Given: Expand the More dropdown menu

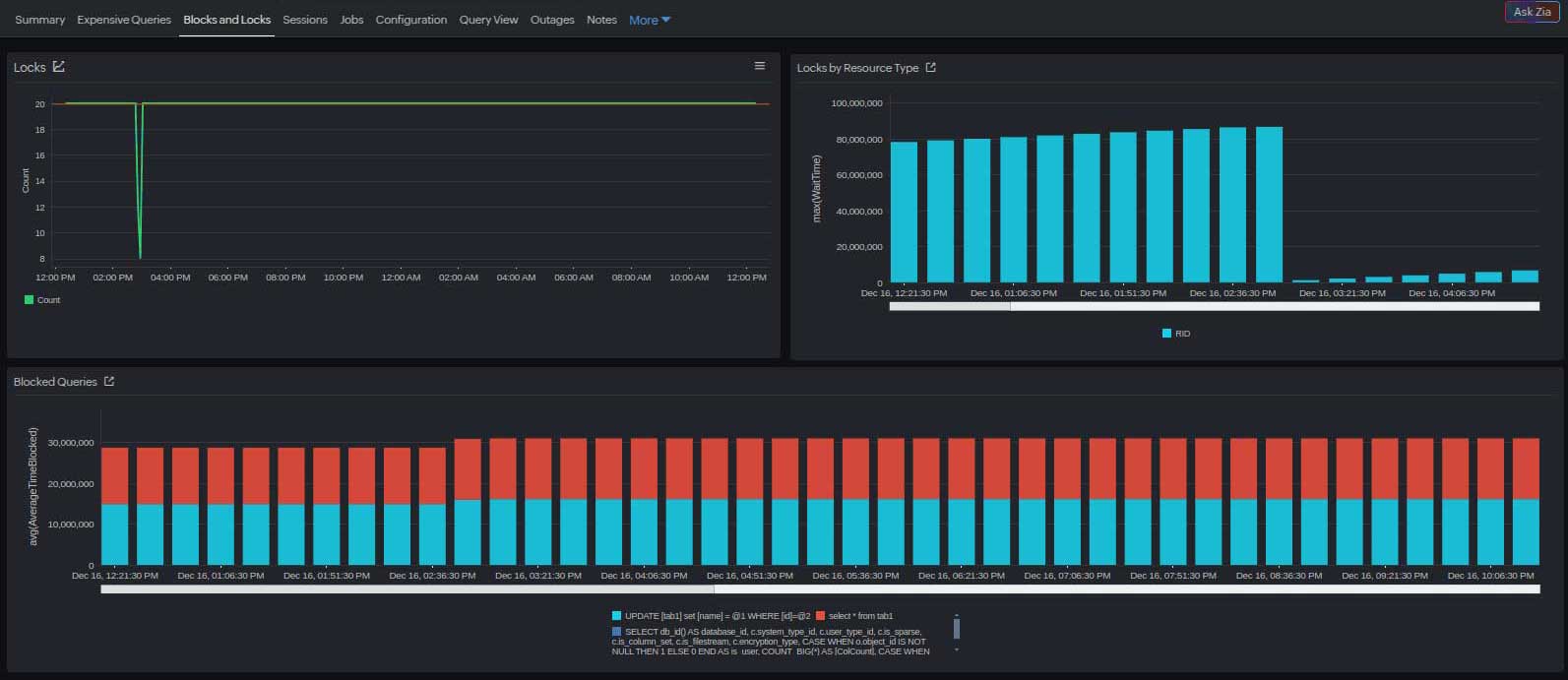Looking at the screenshot, I should (650, 20).
